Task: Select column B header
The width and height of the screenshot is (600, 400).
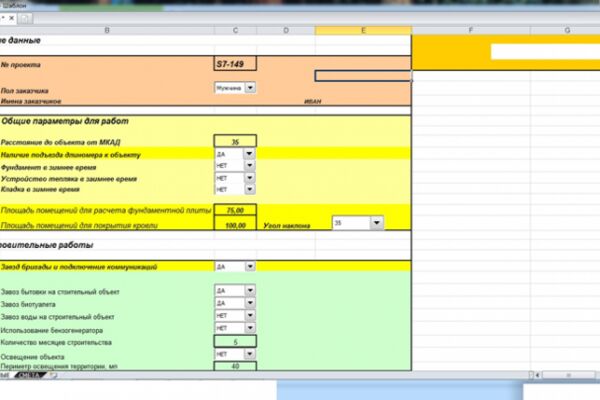Action: 107,30
